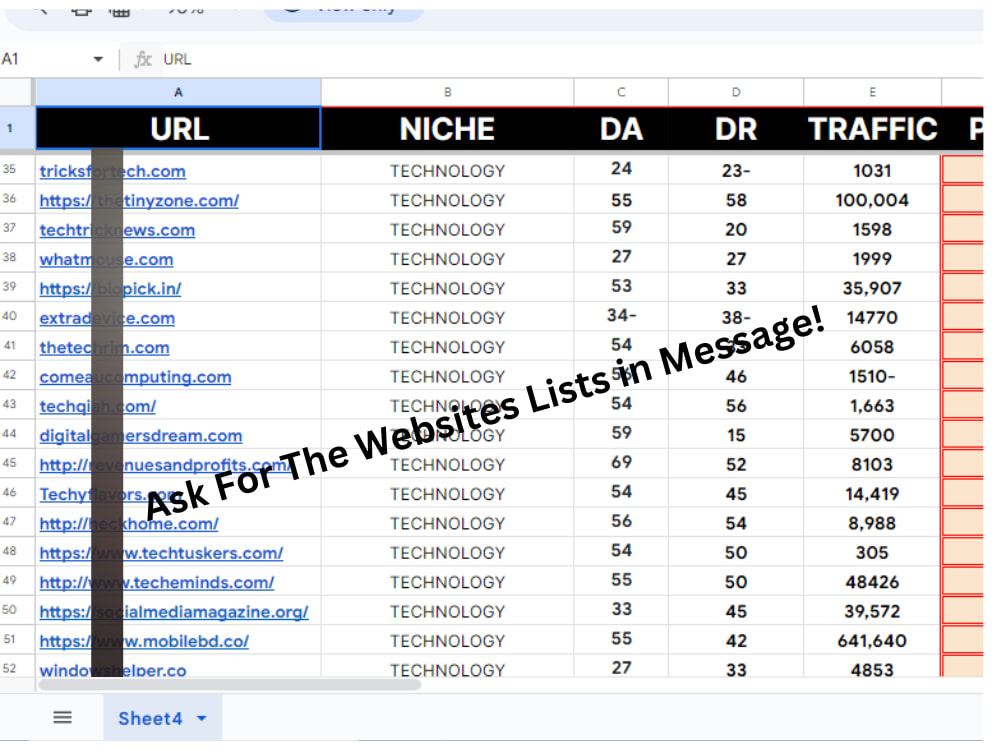Open the thetechrim.com link
1000x750 pixels.
click(x=105, y=348)
